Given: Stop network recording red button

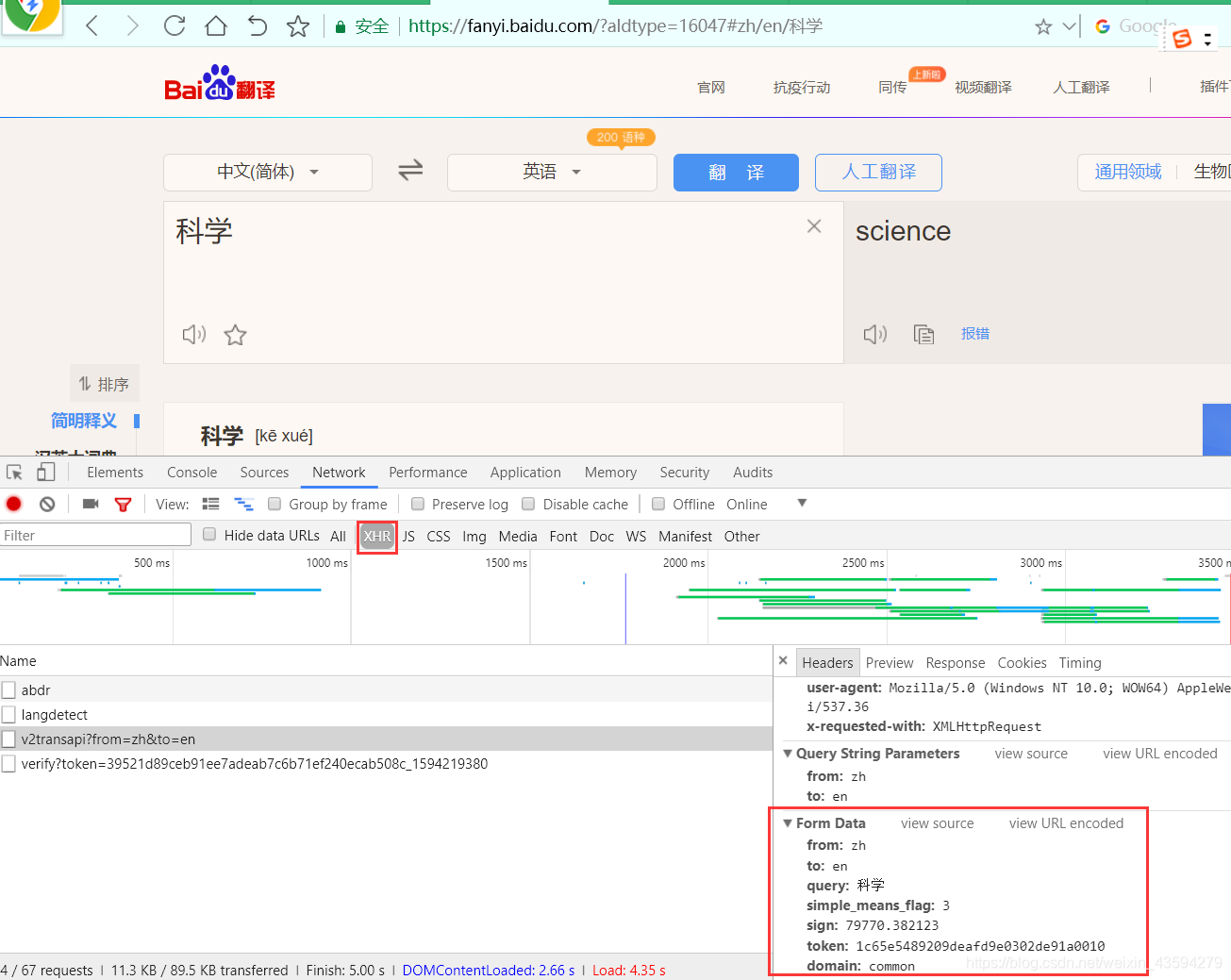Looking at the screenshot, I should [14, 504].
